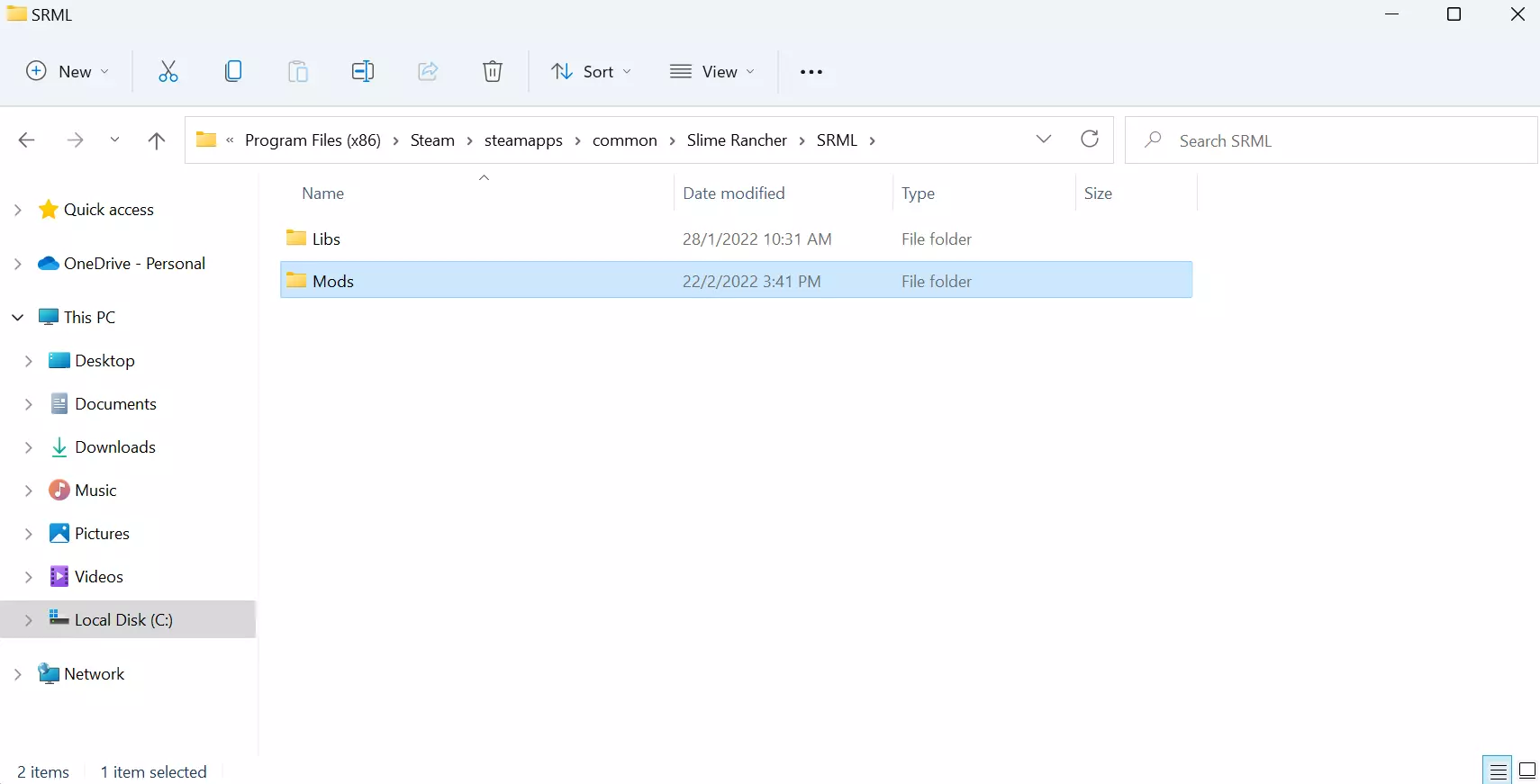Click the Search SRML field

pyautogui.click(x=1331, y=140)
